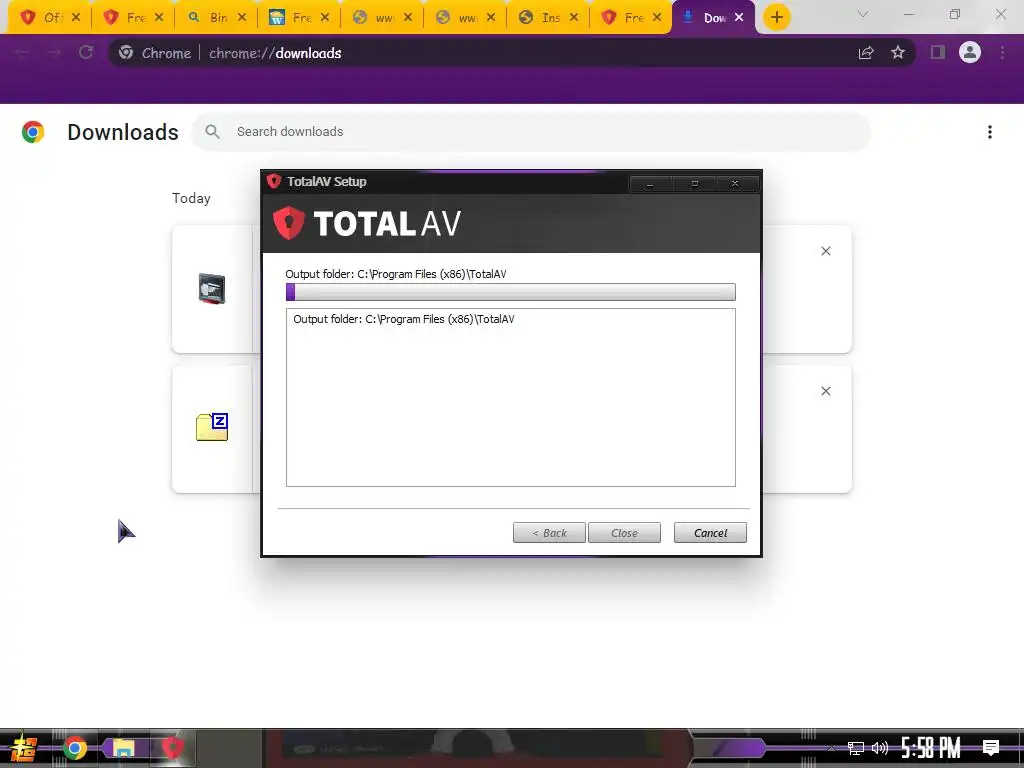Toggle the browser side panel
This screenshot has width=1024, height=768.
coord(938,53)
